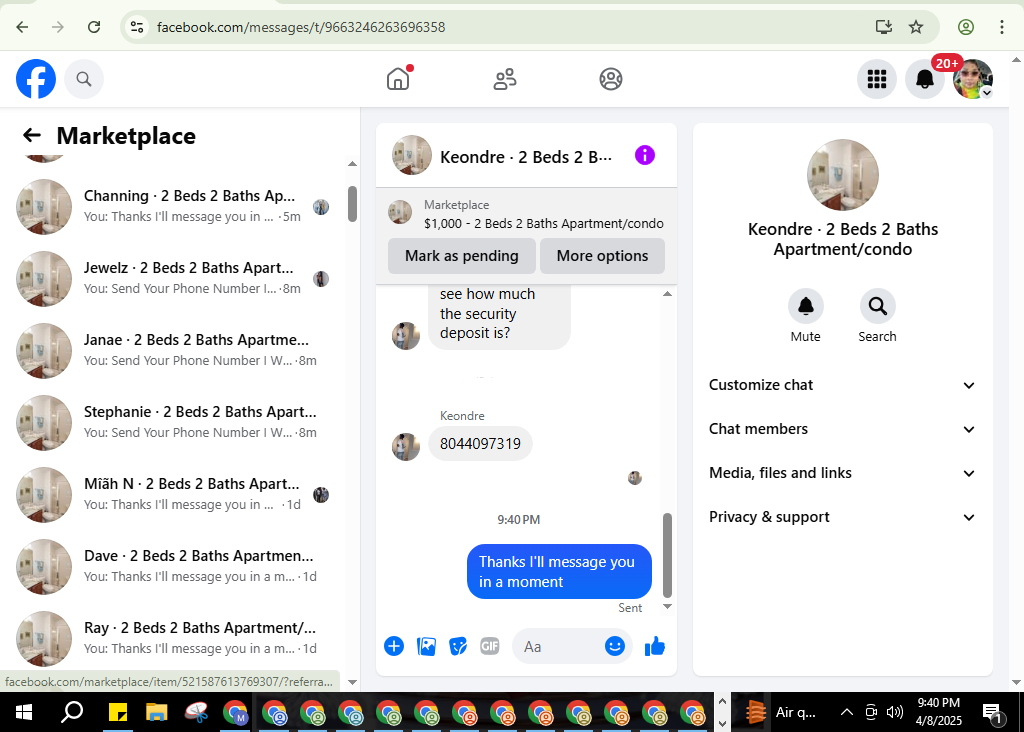The height and width of the screenshot is (732, 1024).
Task: Expand Customize chat section
Action: tap(842, 385)
